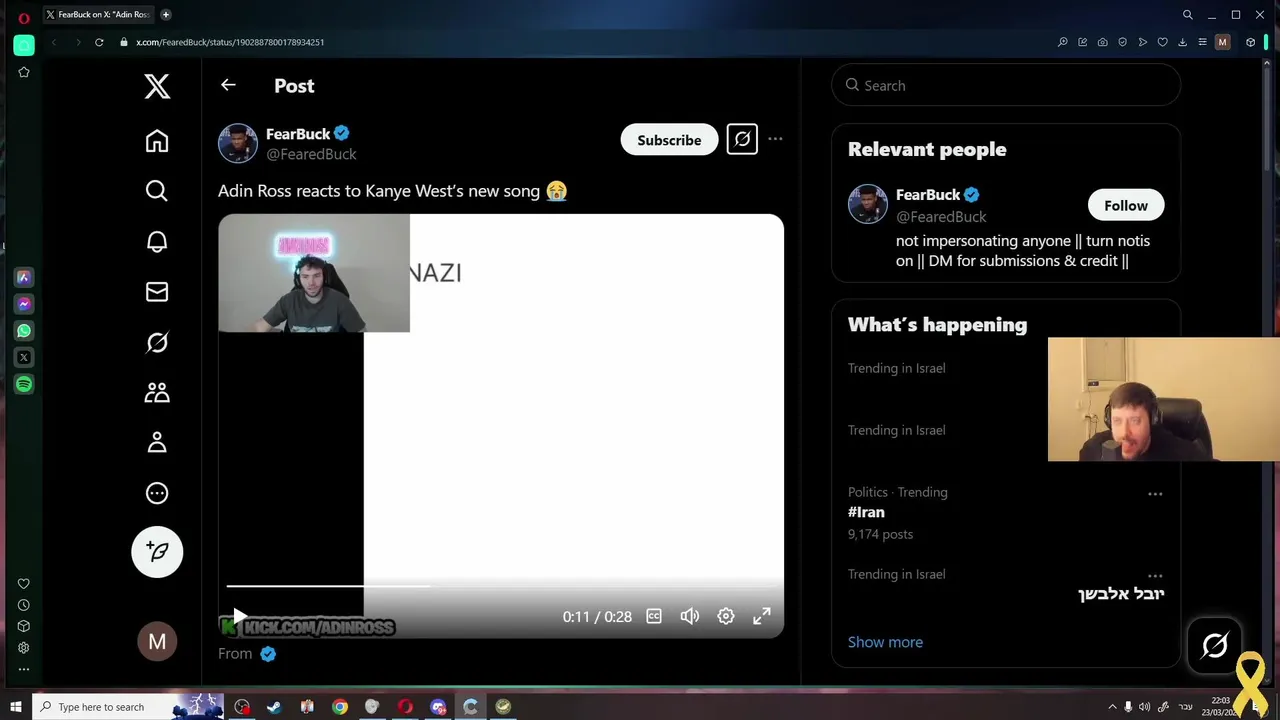Select the x.com address bar URL

coord(230,42)
